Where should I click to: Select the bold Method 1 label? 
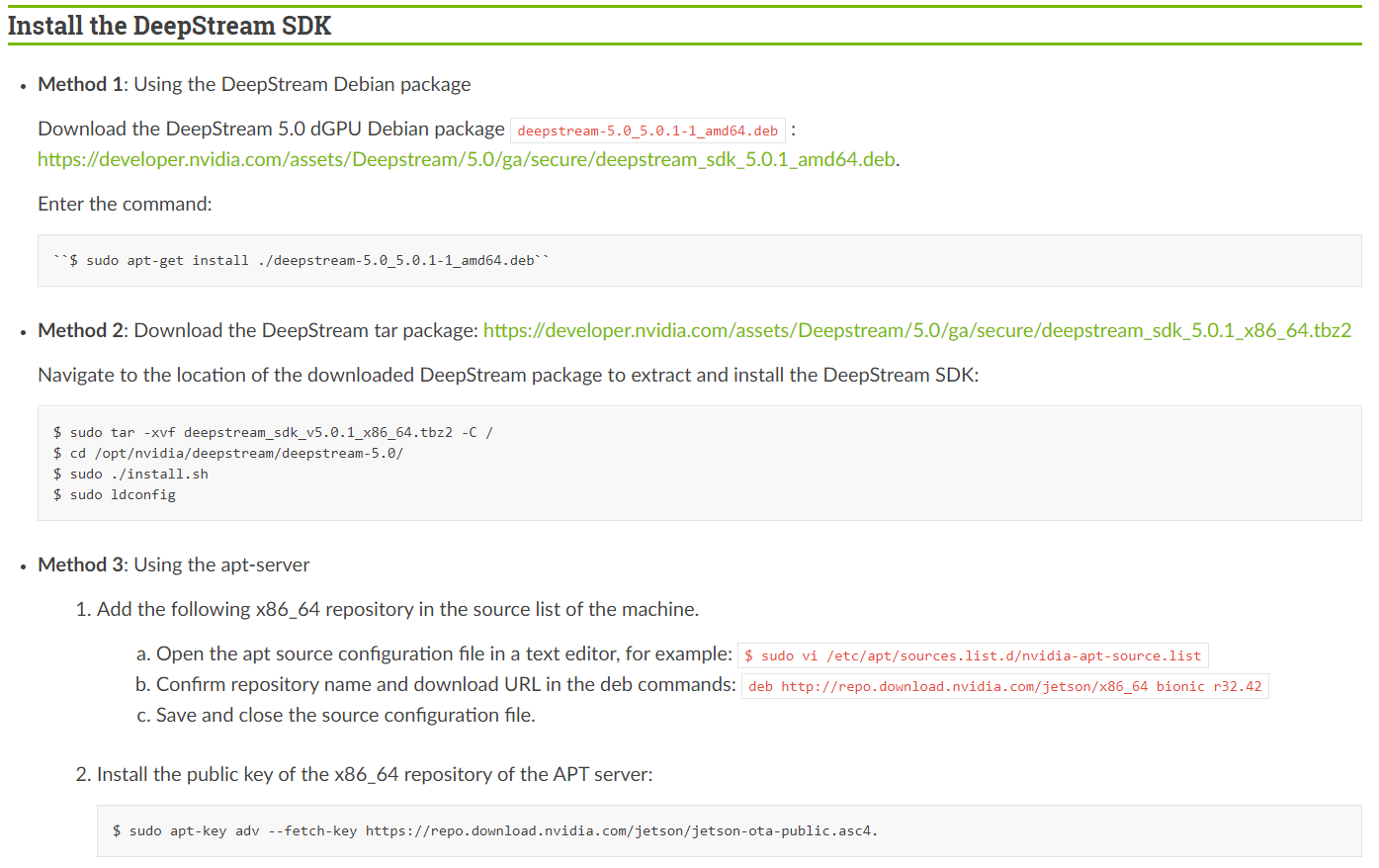[x=80, y=84]
